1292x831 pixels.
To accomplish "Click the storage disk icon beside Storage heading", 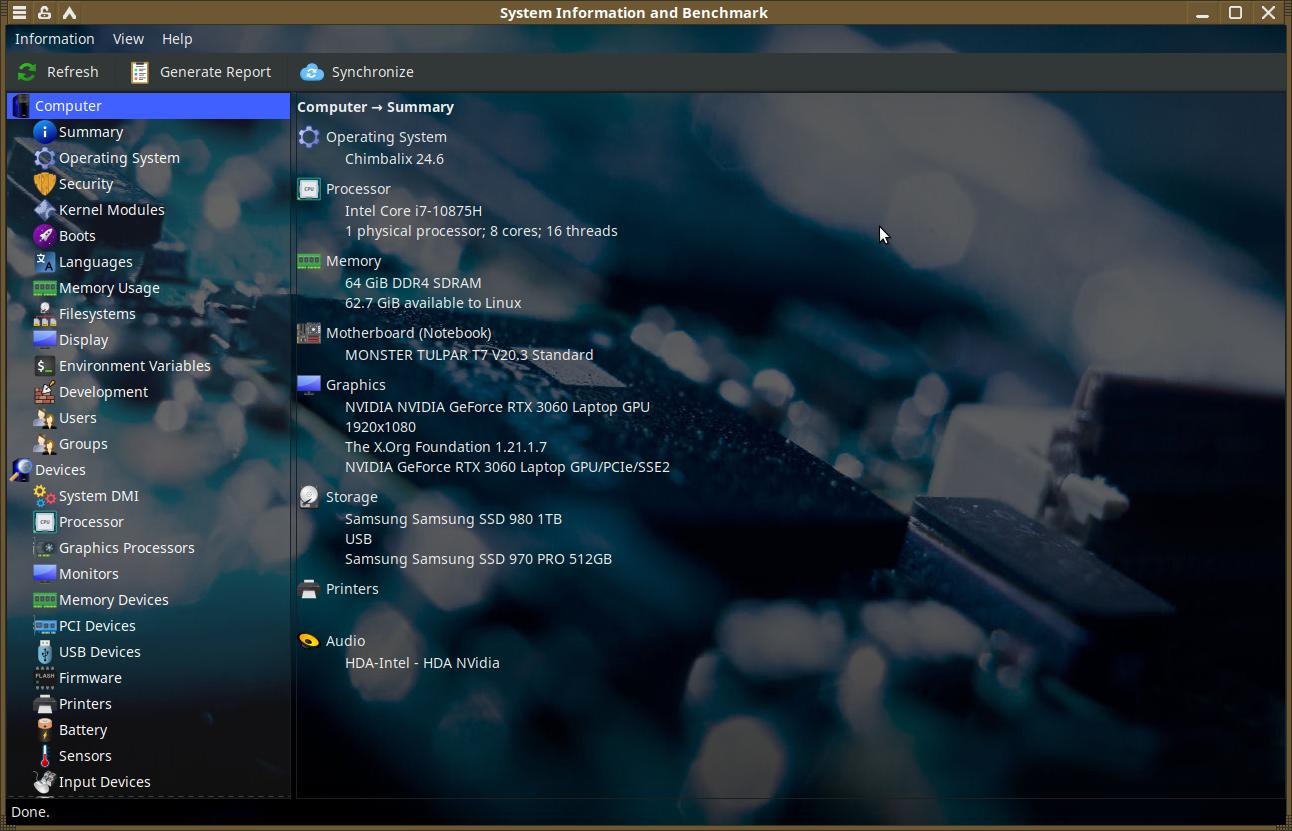I will coord(309,497).
